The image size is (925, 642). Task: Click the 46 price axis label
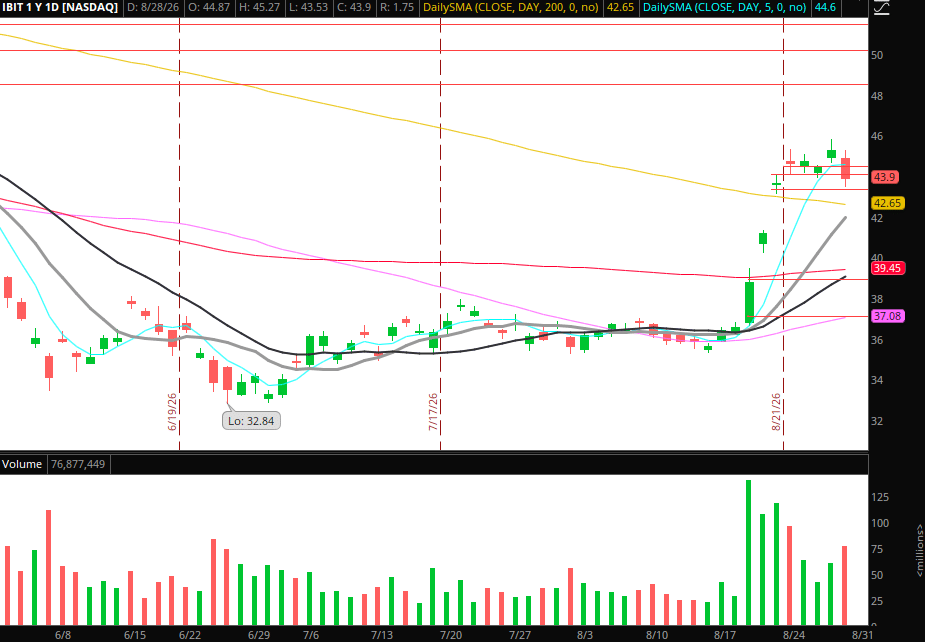coord(877,136)
